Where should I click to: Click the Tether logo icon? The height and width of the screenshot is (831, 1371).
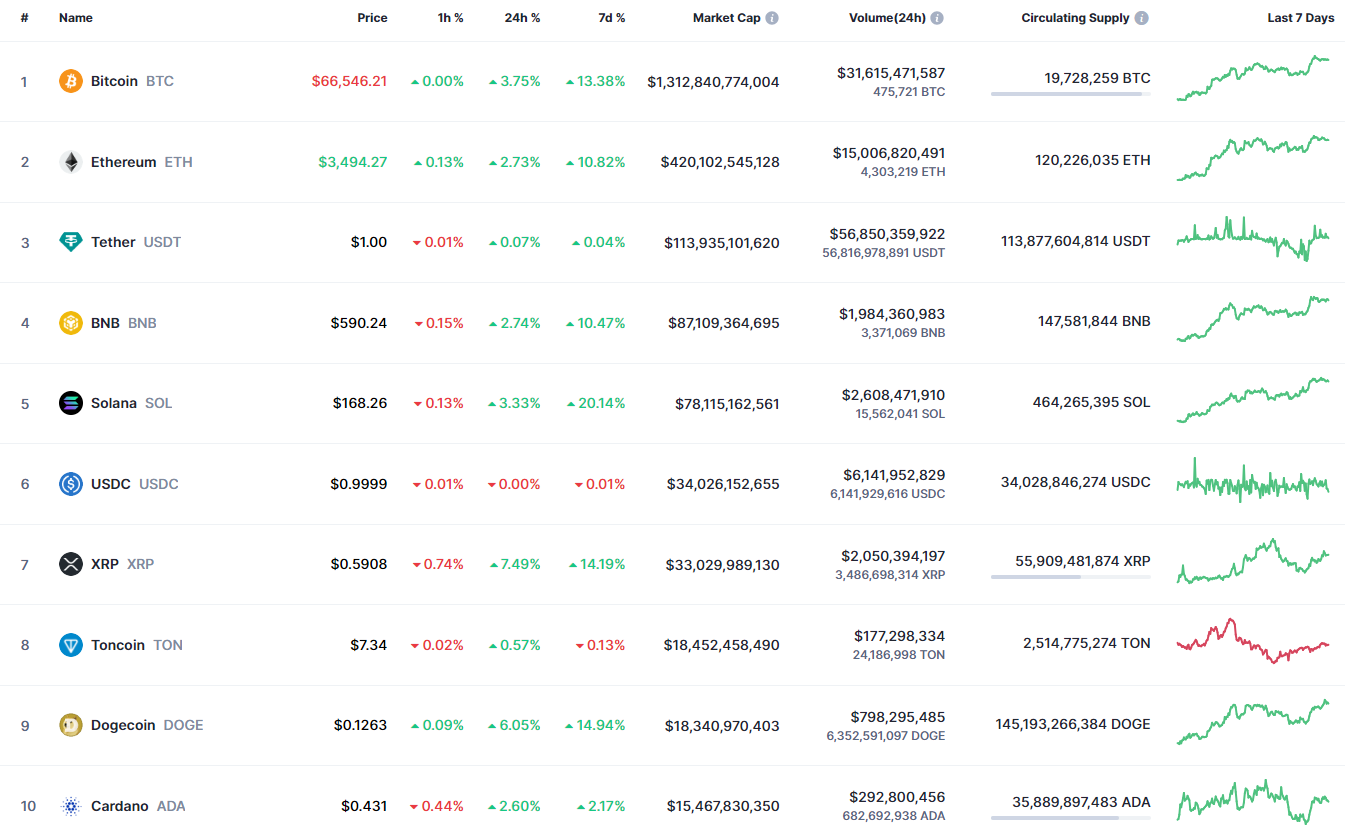click(70, 242)
